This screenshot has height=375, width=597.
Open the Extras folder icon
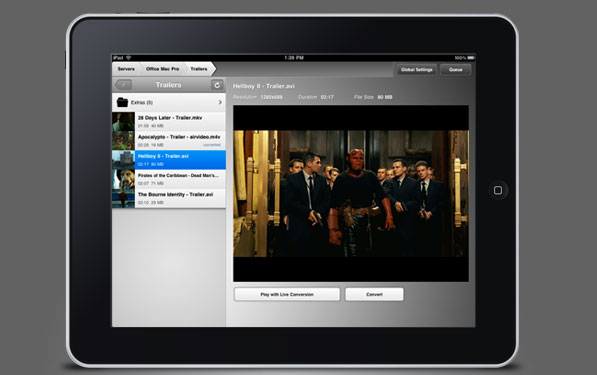point(122,102)
